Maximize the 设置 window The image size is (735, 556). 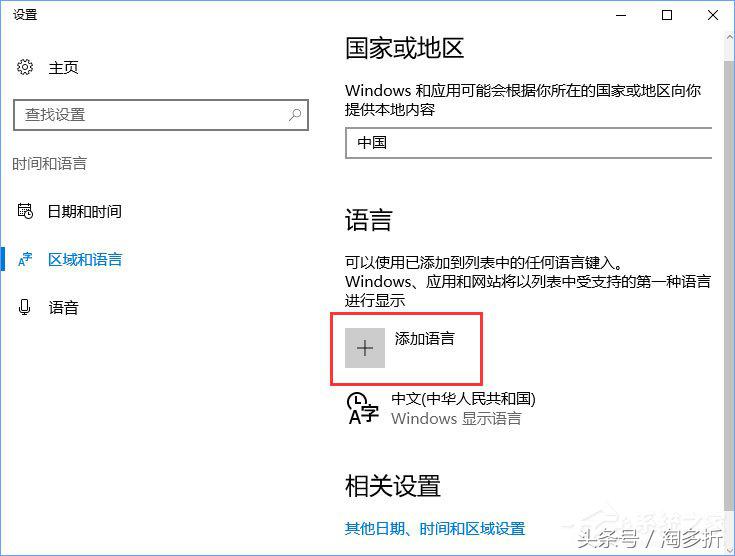pyautogui.click(x=667, y=15)
